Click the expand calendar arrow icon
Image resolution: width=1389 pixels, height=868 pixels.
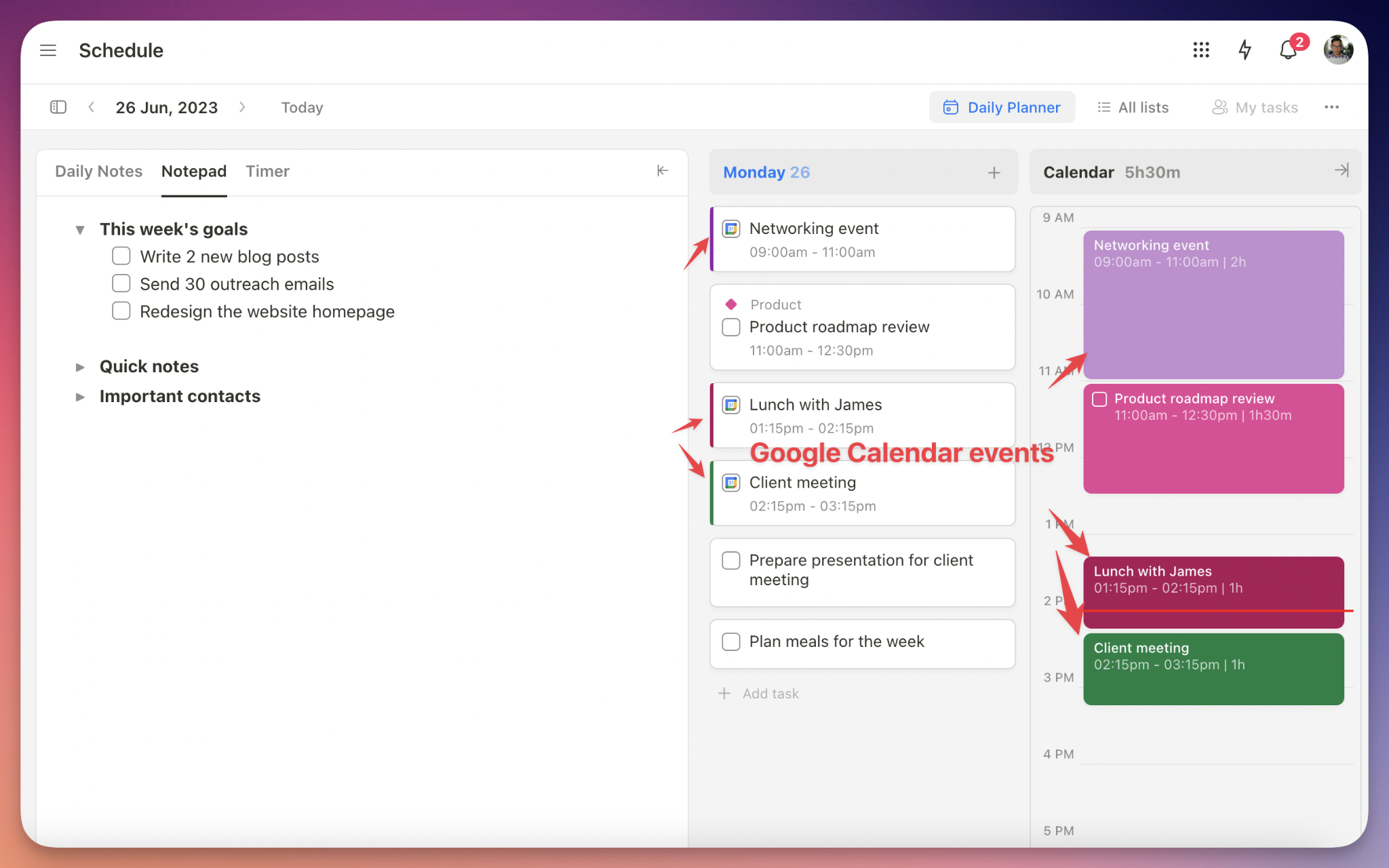click(1341, 171)
